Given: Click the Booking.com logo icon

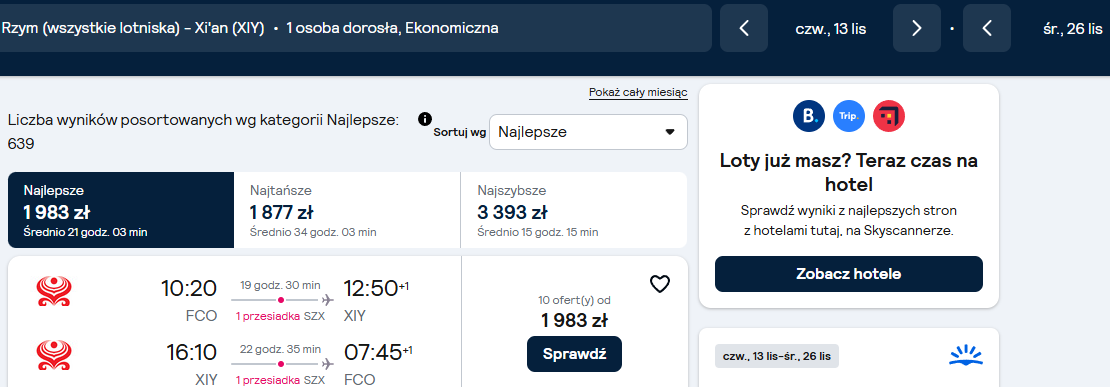Looking at the screenshot, I should tap(809, 116).
